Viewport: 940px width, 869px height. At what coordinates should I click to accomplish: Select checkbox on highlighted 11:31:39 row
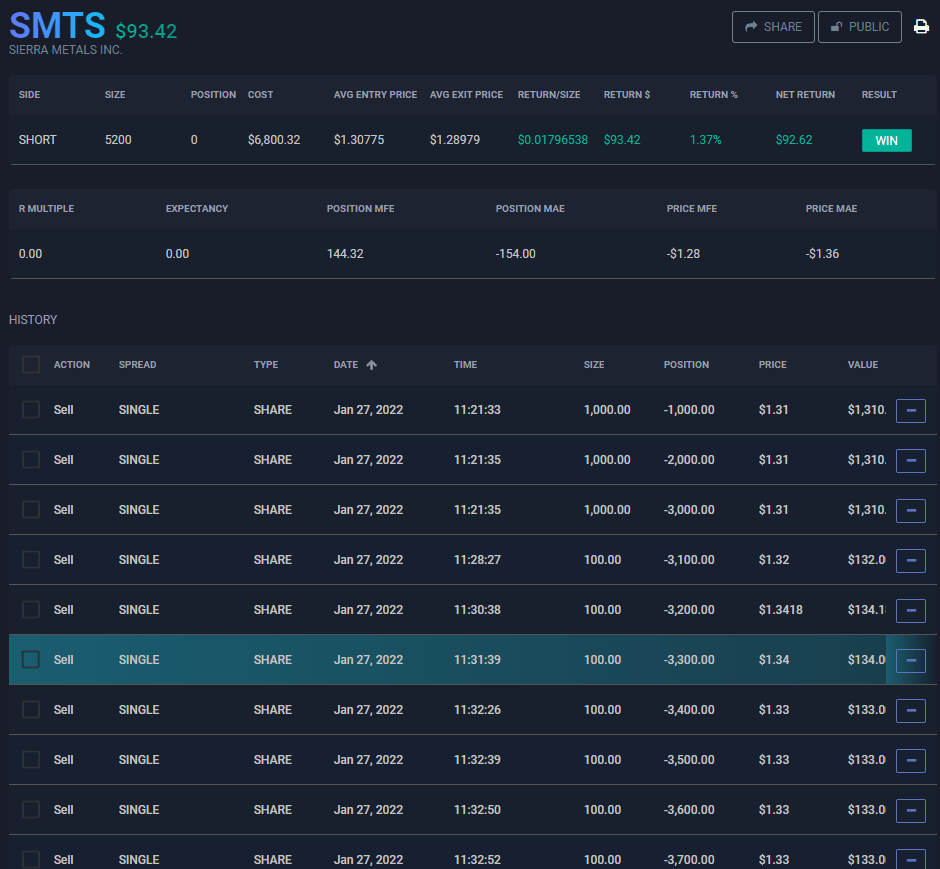tap(31, 660)
